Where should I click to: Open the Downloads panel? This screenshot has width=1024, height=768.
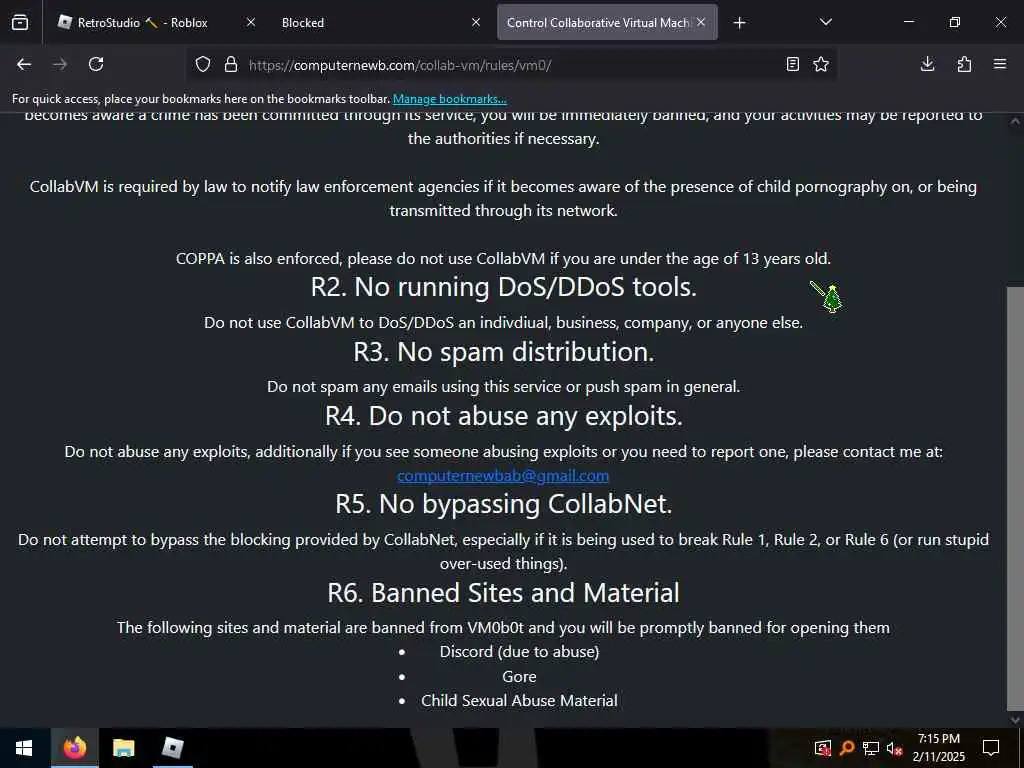click(927, 64)
